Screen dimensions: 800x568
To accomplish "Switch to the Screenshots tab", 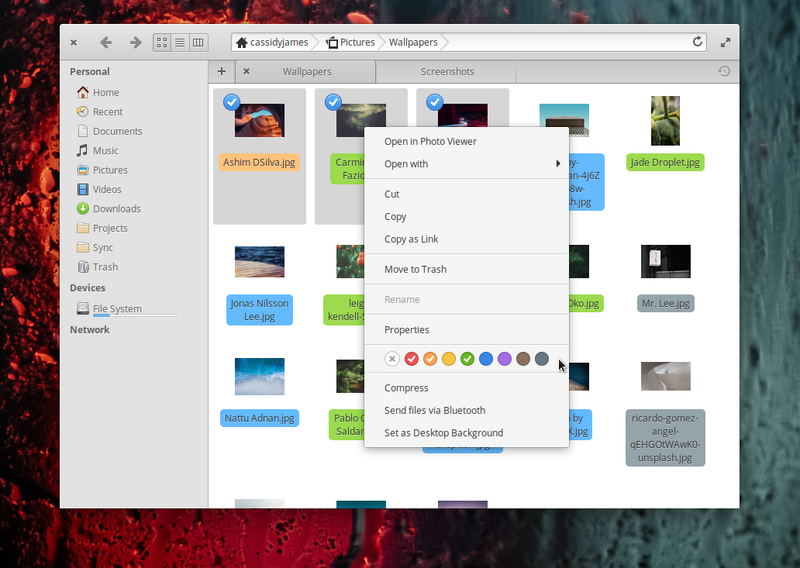I will (x=446, y=71).
